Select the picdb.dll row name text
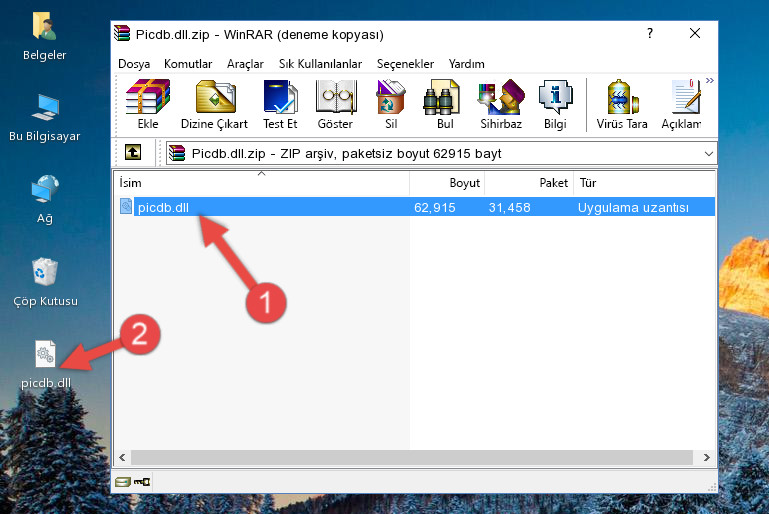769x514 pixels. click(163, 207)
